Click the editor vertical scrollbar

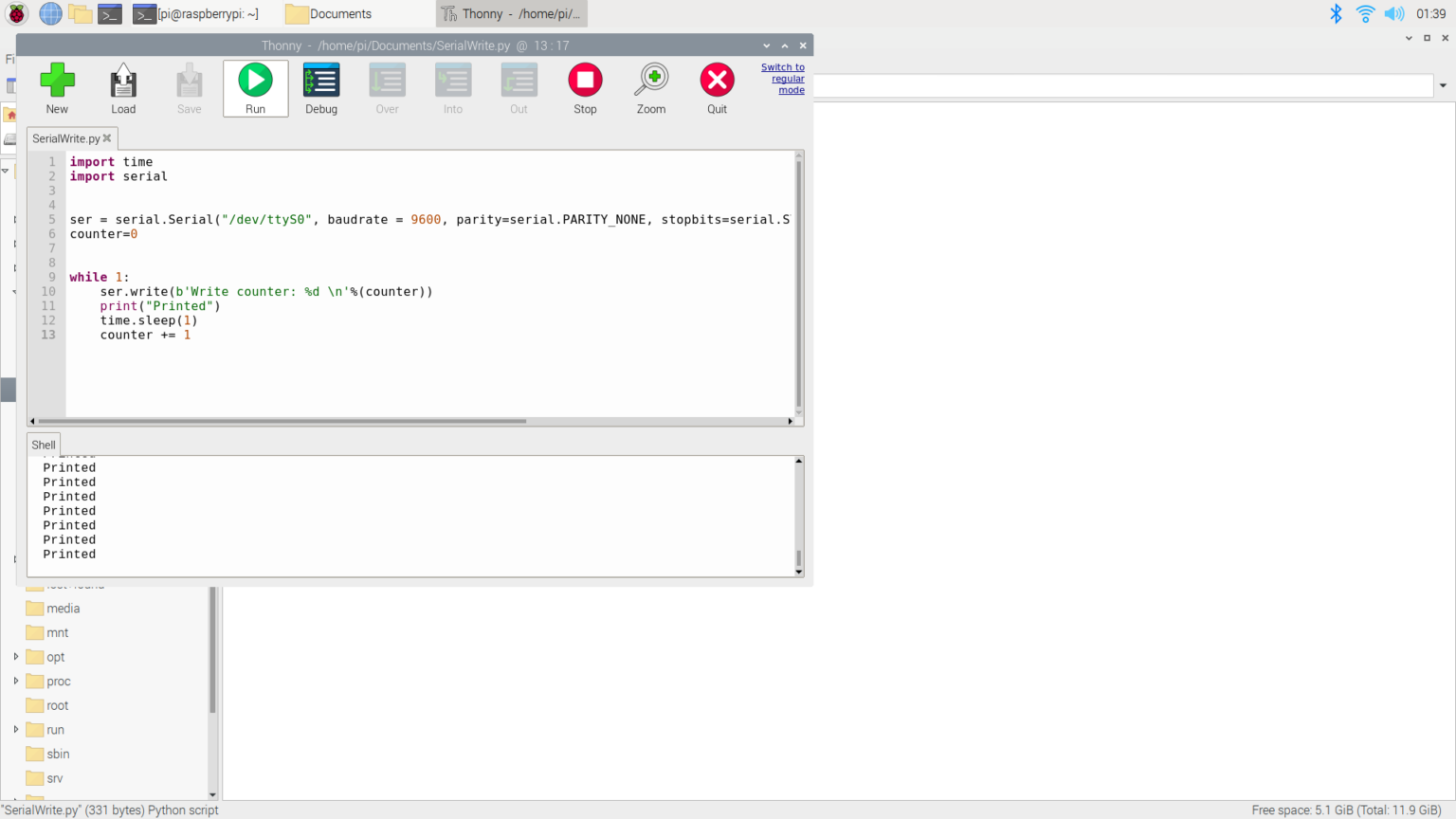point(799,282)
